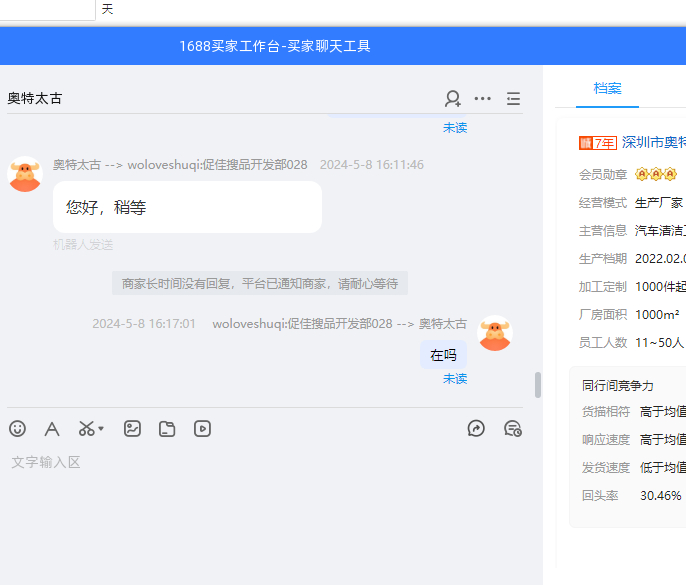The image size is (686, 585).
Task: Open font settings with the A icon
Action: (x=52, y=429)
